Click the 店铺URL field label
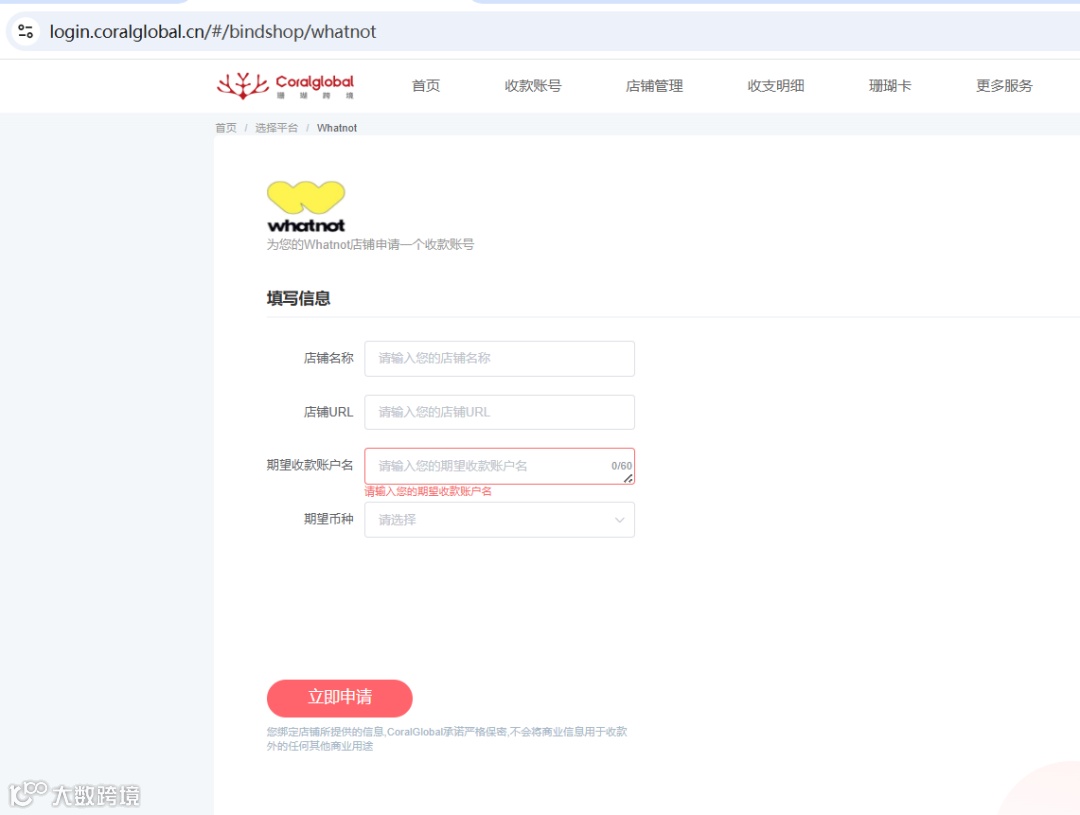The height and width of the screenshot is (815, 1080). tap(329, 412)
